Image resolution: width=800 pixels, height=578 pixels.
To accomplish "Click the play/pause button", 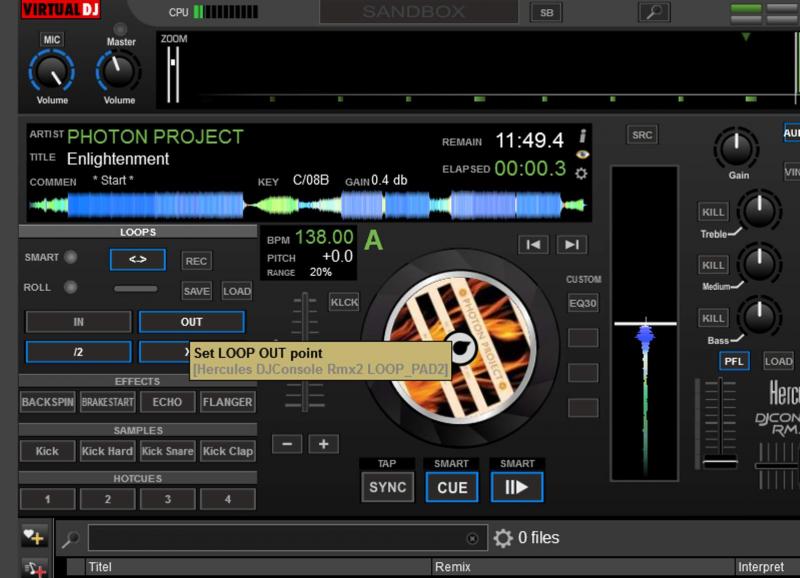I will tap(516, 487).
